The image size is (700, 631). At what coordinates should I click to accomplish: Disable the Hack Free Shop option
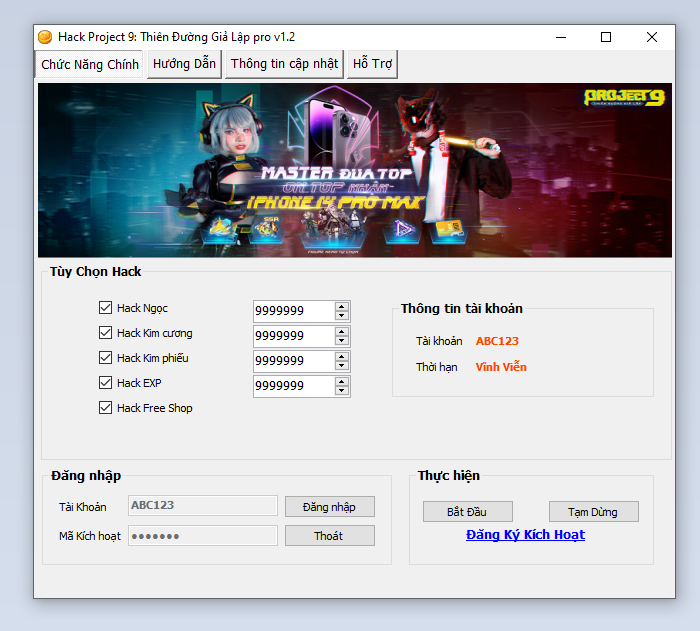(x=106, y=408)
